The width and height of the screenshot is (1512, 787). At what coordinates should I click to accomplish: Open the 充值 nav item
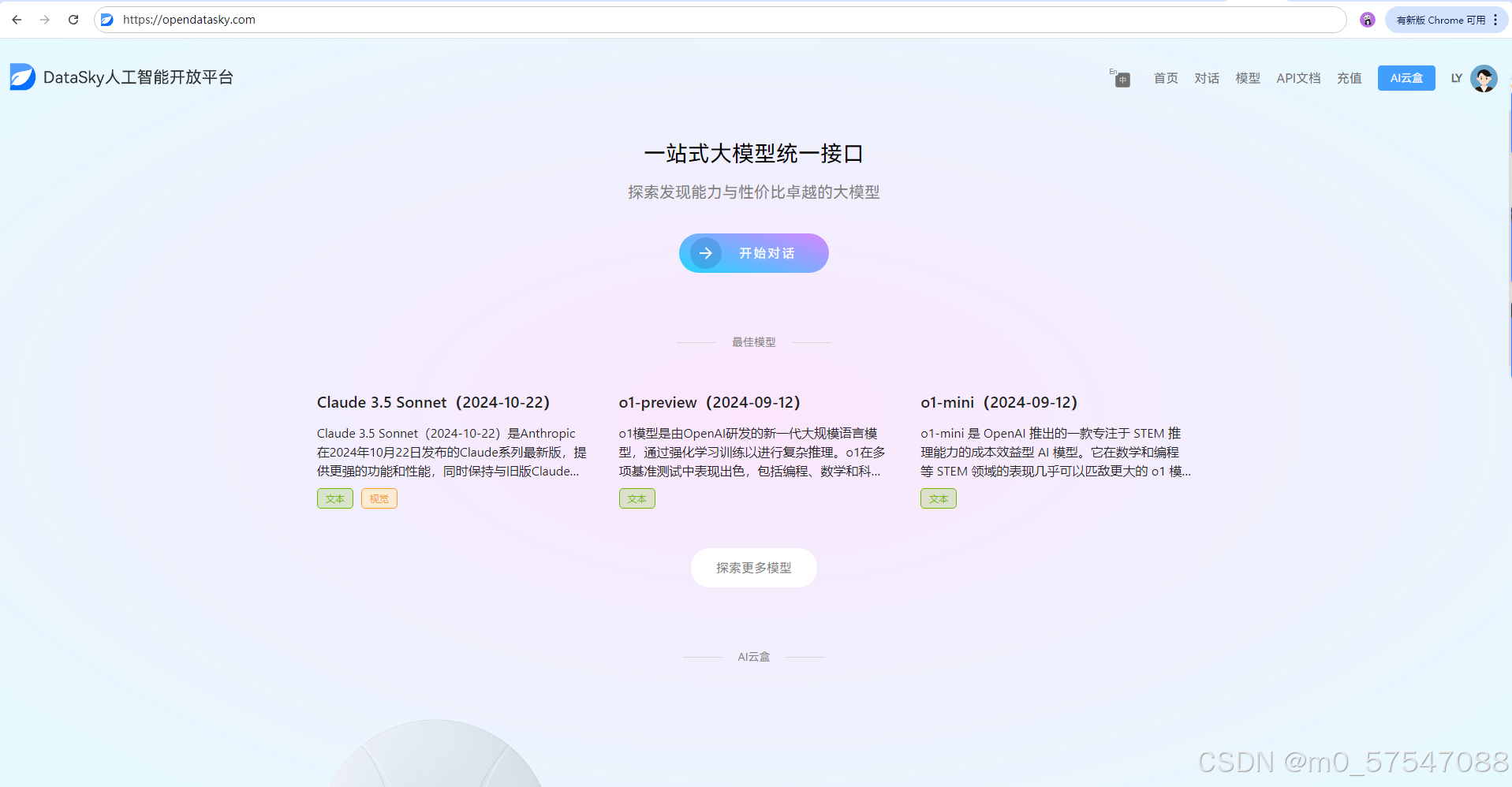click(1350, 78)
